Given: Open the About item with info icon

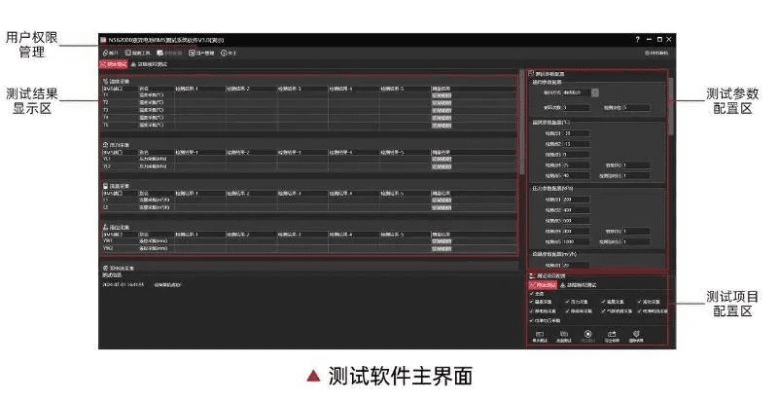Looking at the screenshot, I should click(228, 53).
